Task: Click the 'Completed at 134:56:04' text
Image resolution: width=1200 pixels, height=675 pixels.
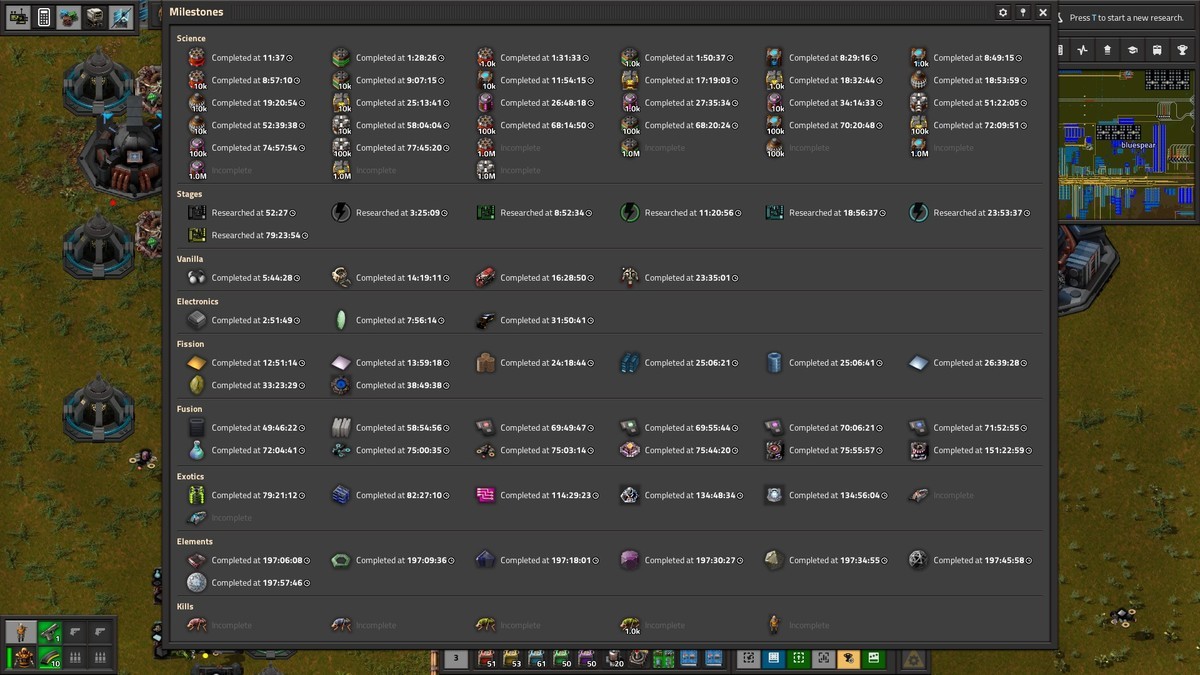Action: (837, 495)
